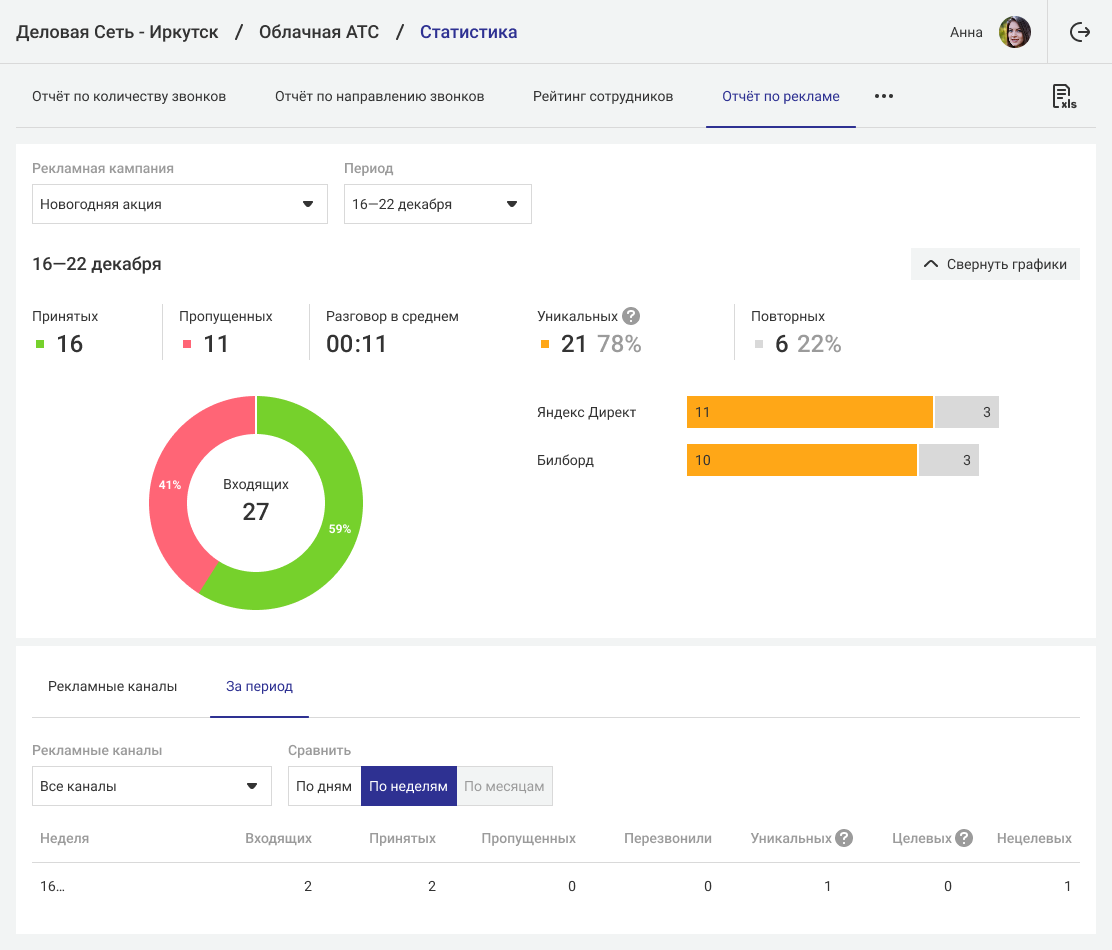1112x950 pixels.
Task: Open the three-dots more tabs menu
Action: pyautogui.click(x=883, y=97)
